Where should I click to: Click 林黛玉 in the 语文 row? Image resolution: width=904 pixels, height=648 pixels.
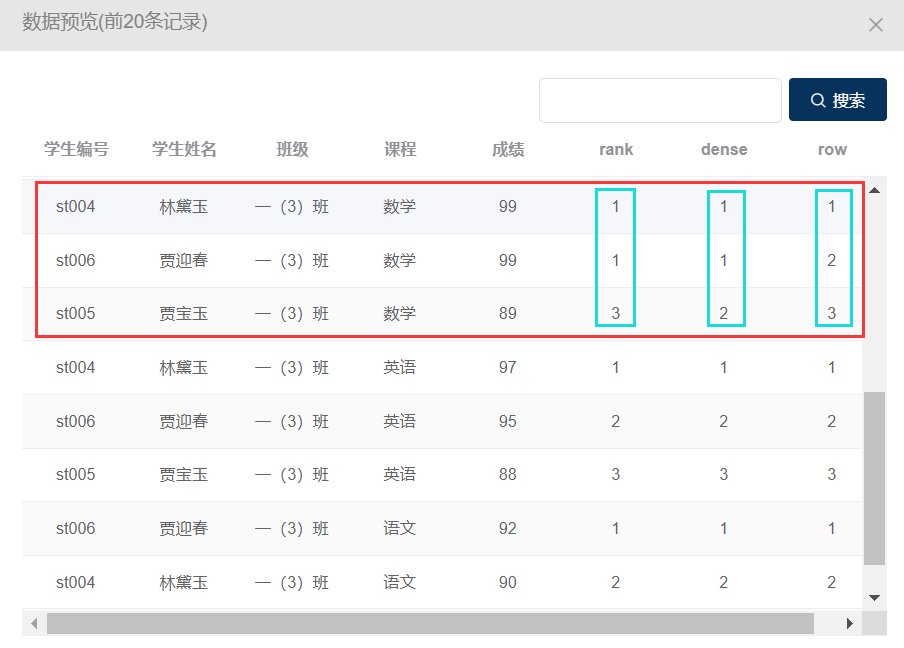(x=183, y=582)
